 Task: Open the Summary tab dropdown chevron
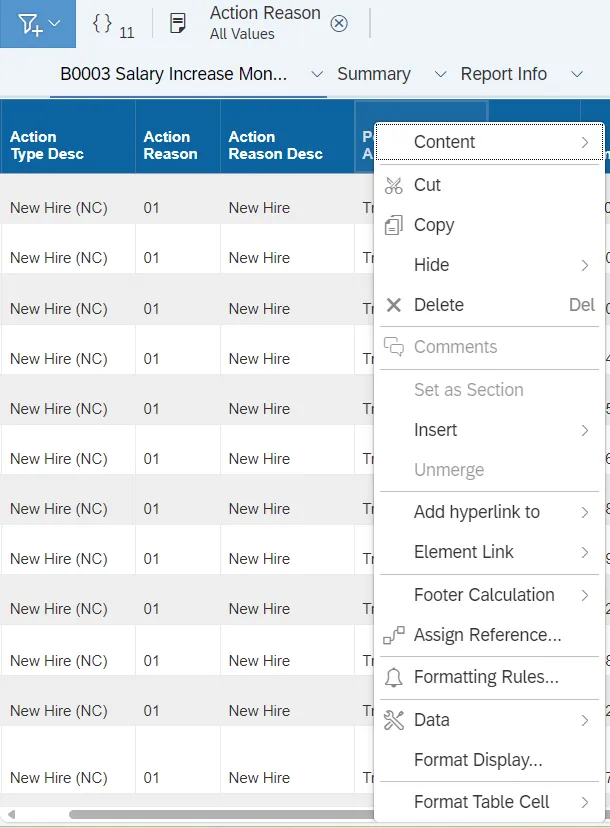(440, 74)
